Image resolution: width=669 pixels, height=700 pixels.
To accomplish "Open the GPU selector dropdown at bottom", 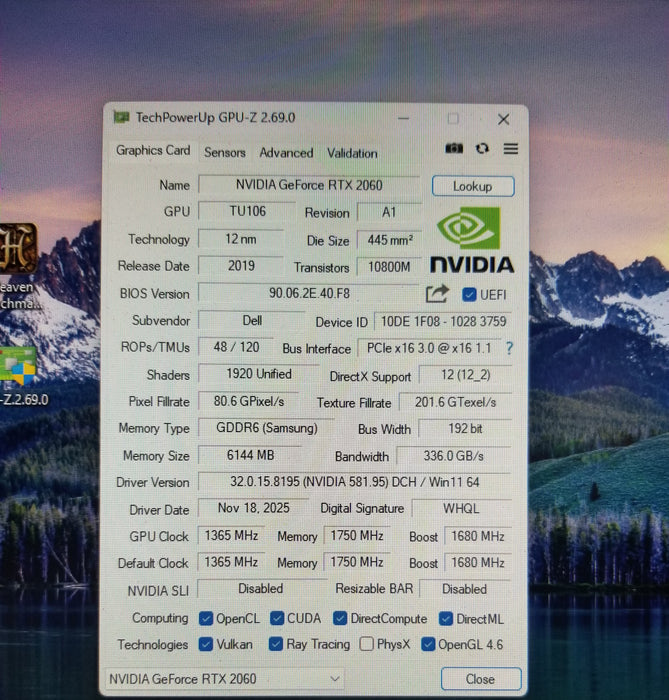I will [224, 679].
